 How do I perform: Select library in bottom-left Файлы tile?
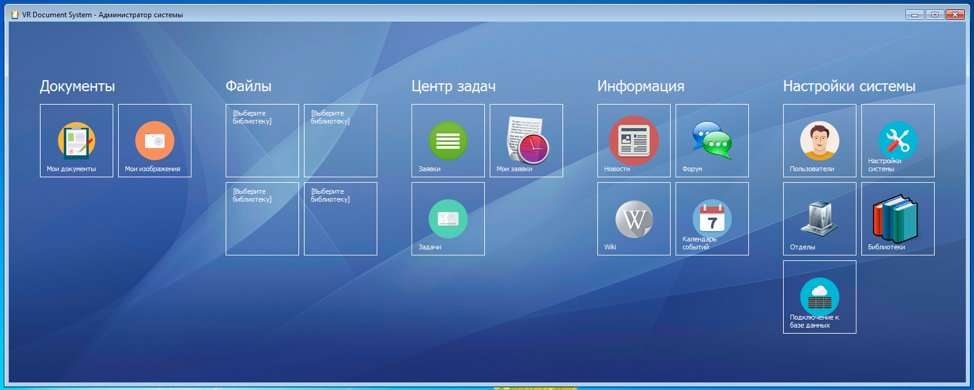(x=262, y=219)
